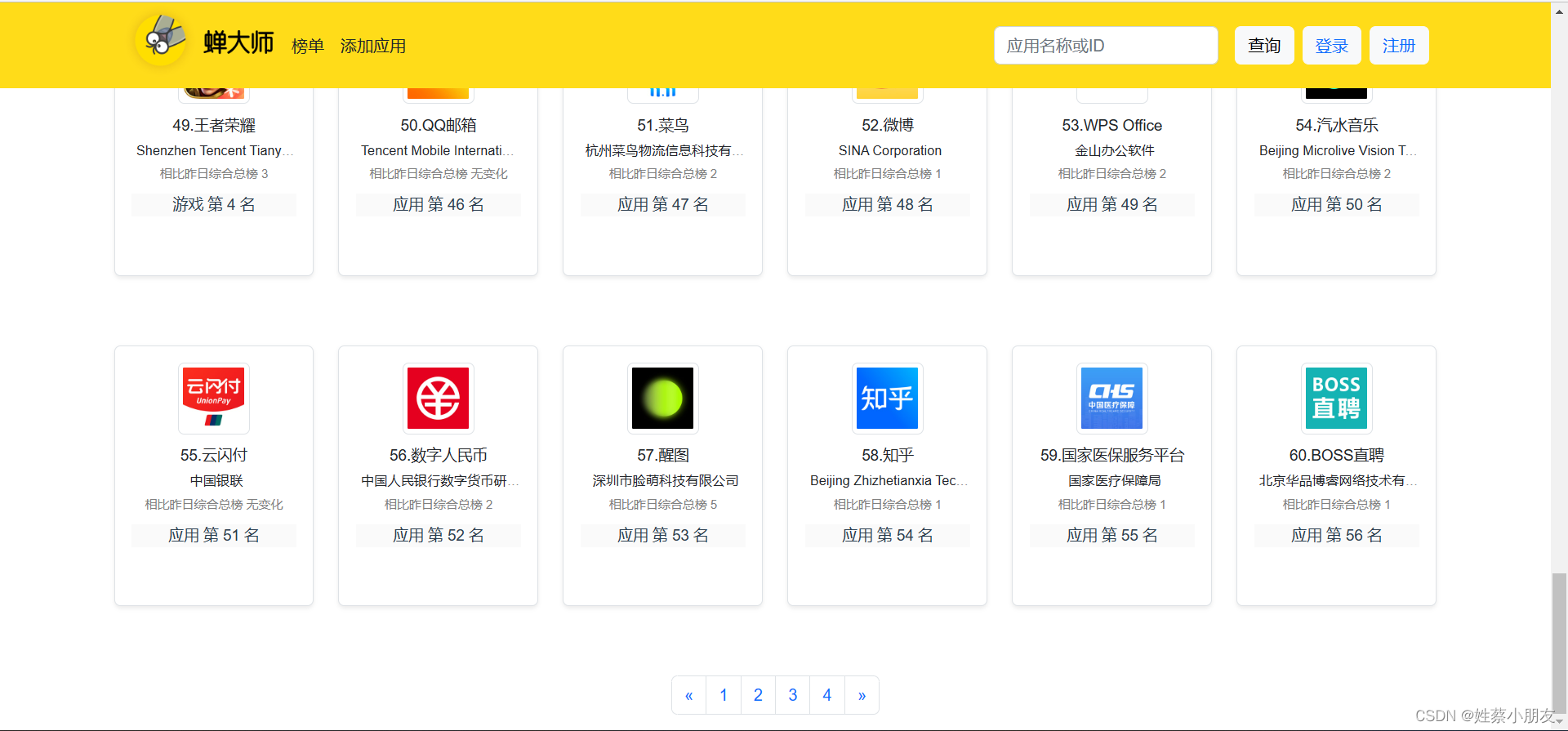Viewport: 1568px width, 731px height.
Task: Go to previous page with « arrow
Action: (689, 695)
